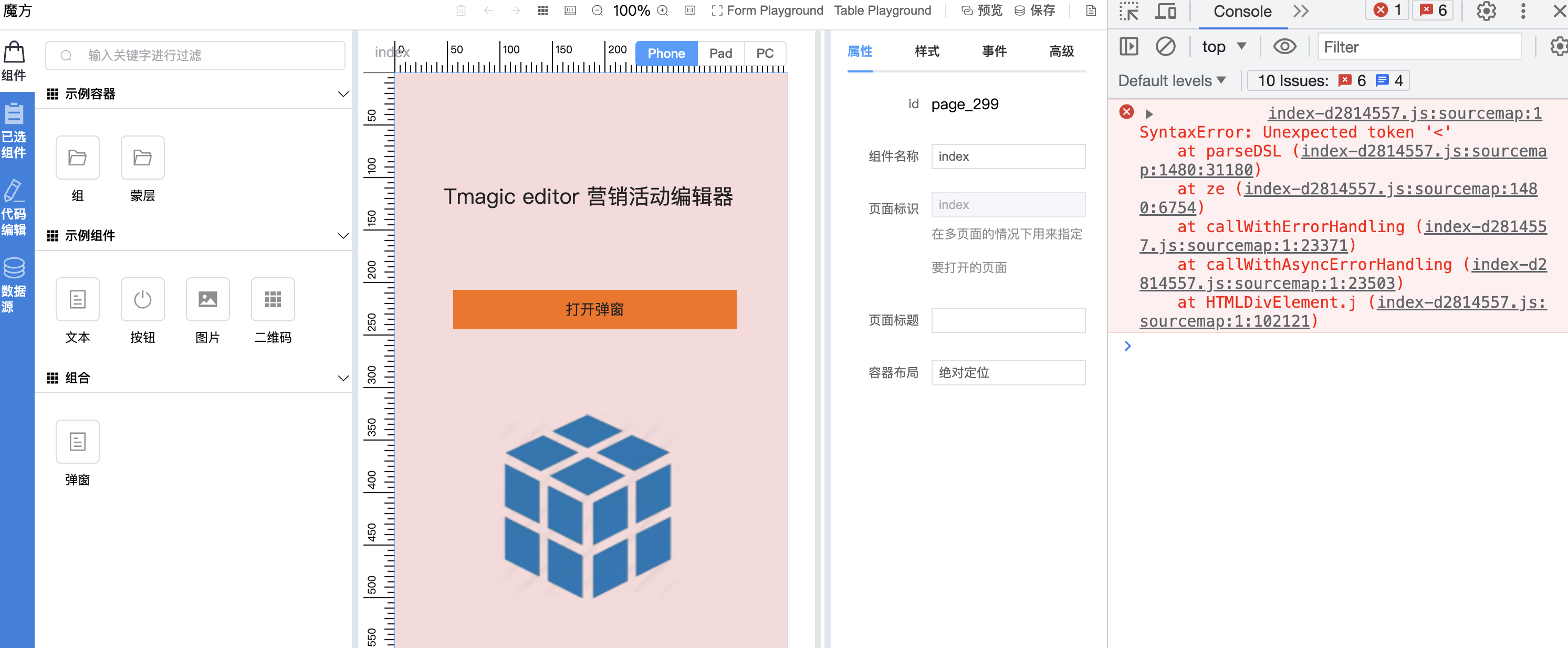This screenshot has height=648, width=1568.
Task: Click the 保存 save button
Action: [x=1035, y=11]
